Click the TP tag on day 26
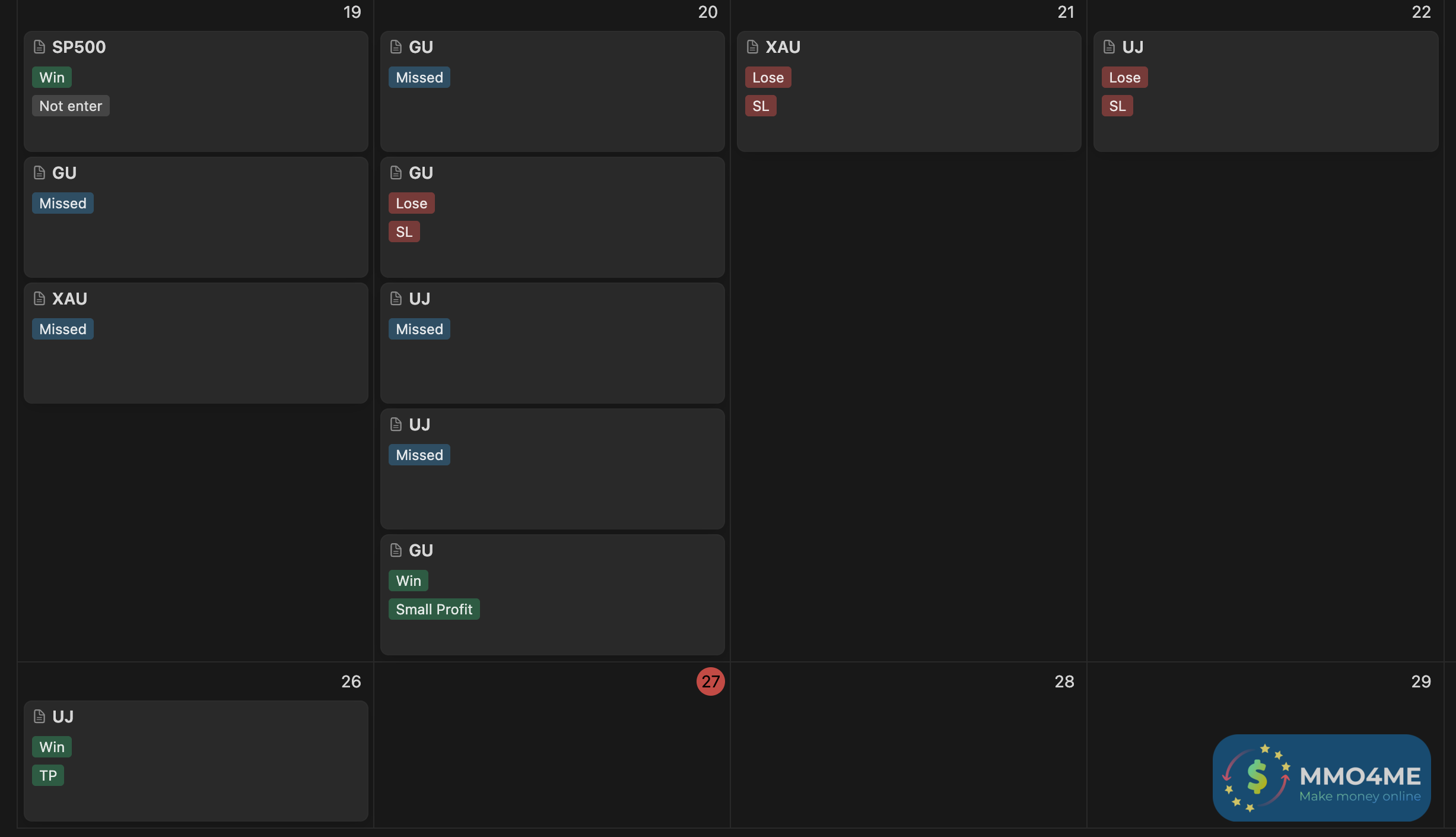 (48, 776)
